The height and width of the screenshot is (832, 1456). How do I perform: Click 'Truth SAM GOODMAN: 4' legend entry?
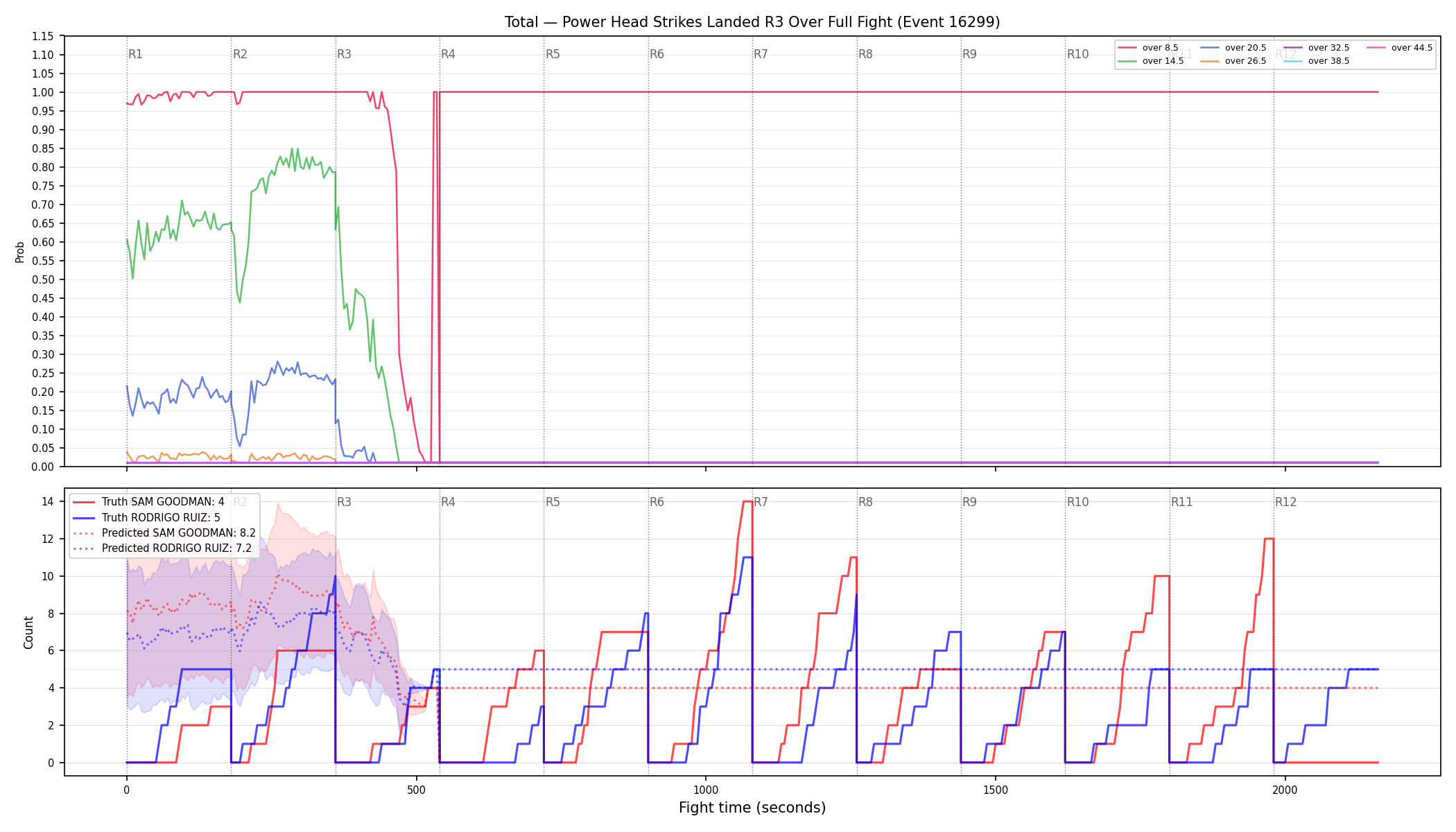click(148, 502)
